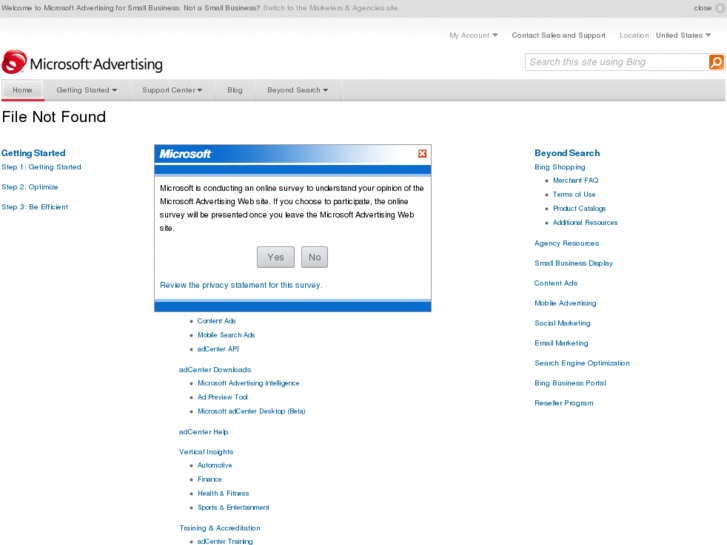Open Agency Resources link

(x=567, y=243)
